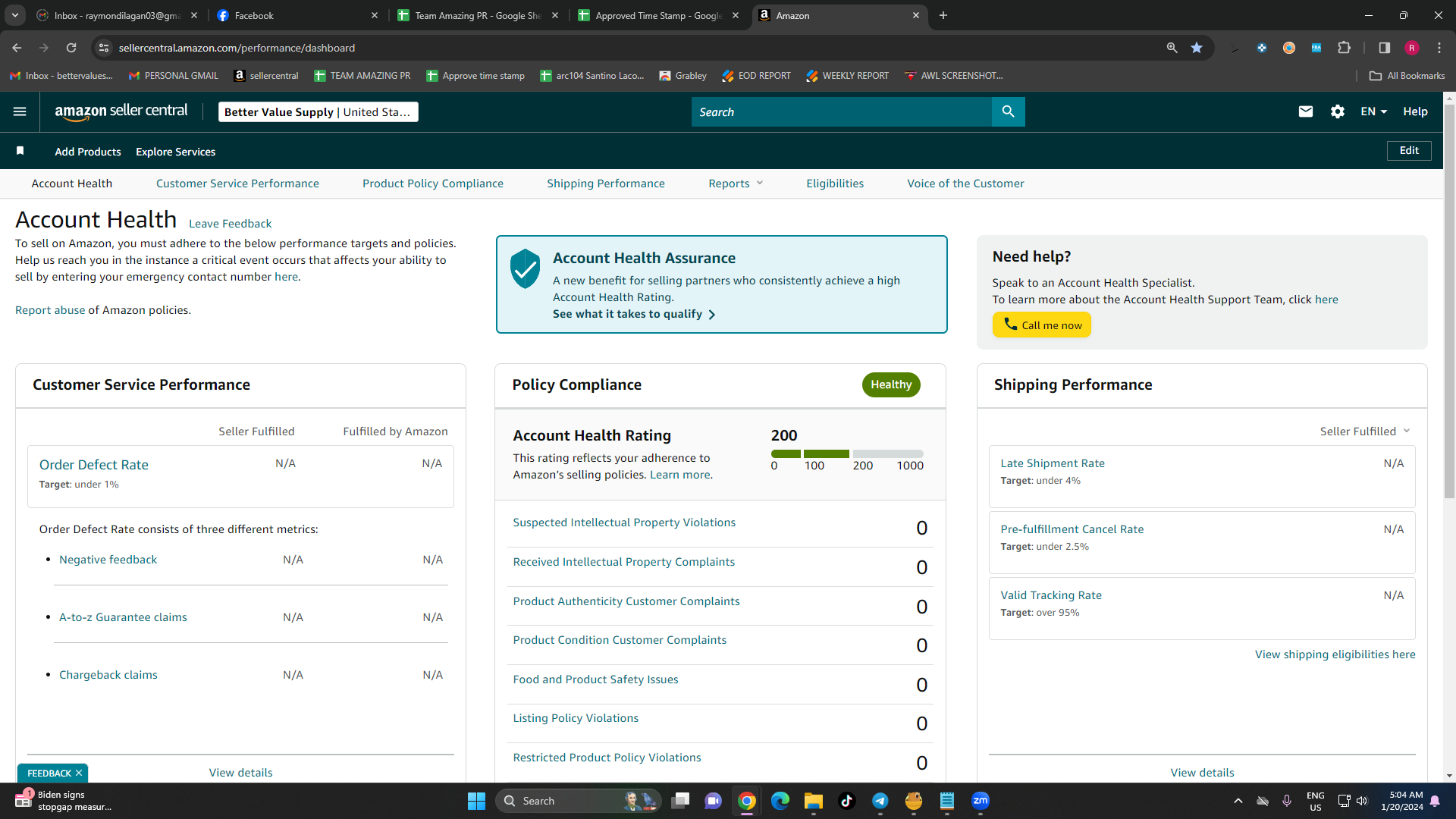This screenshot has height=819, width=1456.
Task: Click the Windows Start button
Action: (476, 801)
